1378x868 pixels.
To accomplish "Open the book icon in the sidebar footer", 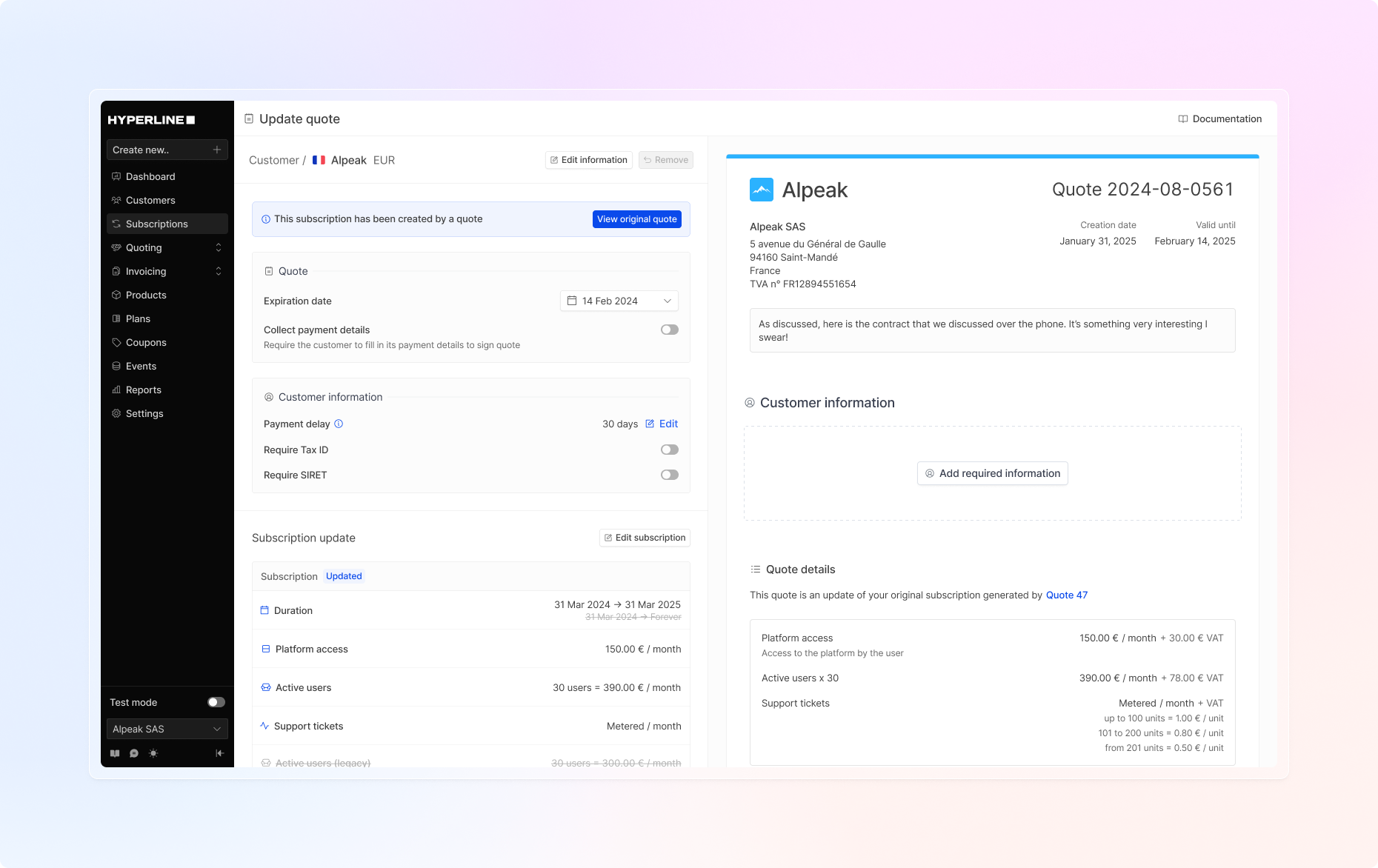I will click(x=115, y=753).
